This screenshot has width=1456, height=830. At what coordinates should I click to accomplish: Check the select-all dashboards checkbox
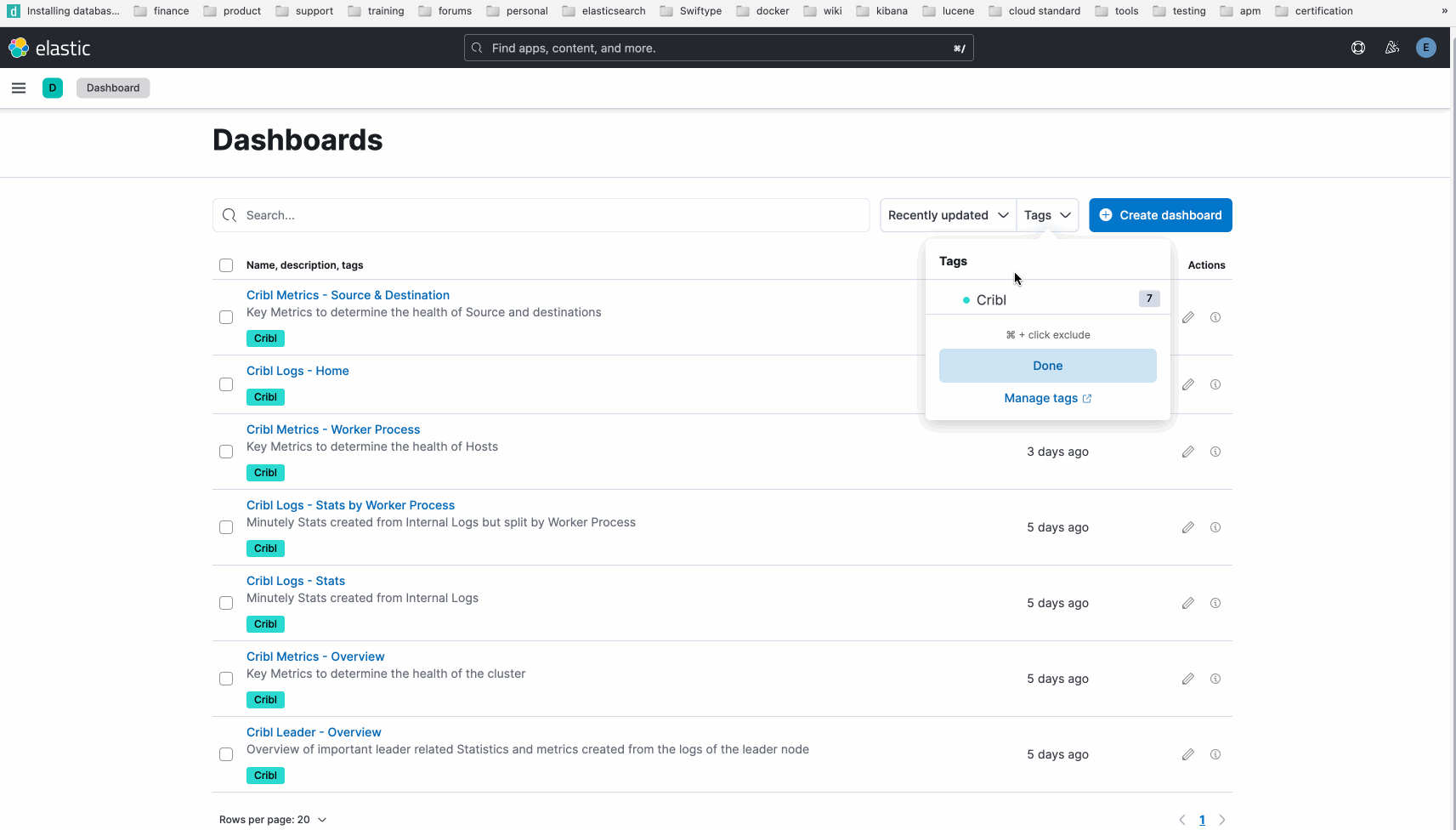point(226,264)
